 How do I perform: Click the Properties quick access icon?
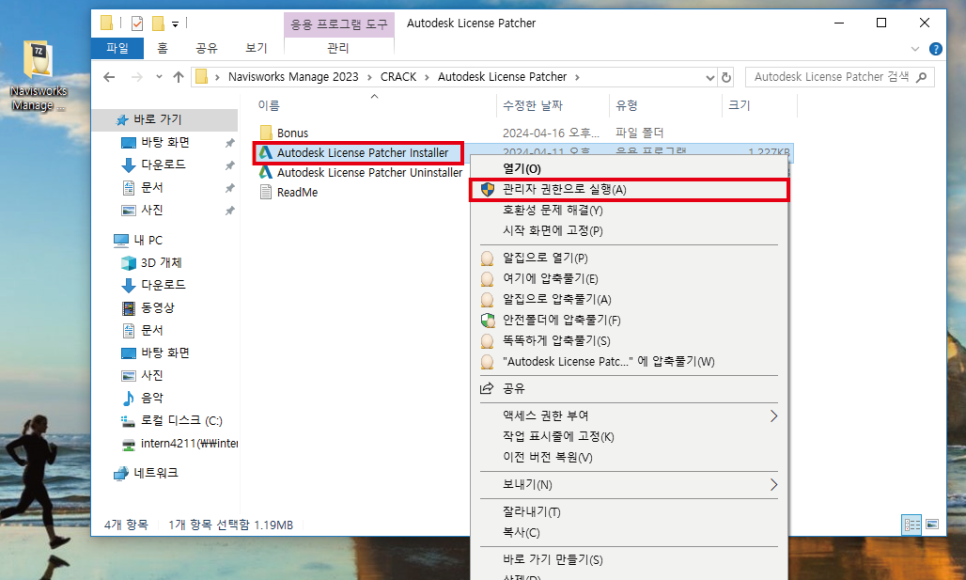[x=137, y=23]
